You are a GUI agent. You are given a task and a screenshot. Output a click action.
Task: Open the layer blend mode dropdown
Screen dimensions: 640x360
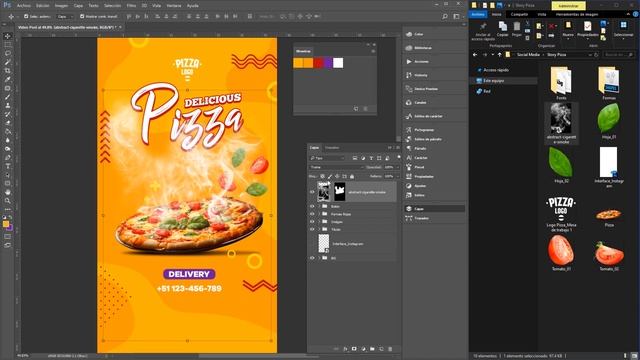click(x=336, y=167)
